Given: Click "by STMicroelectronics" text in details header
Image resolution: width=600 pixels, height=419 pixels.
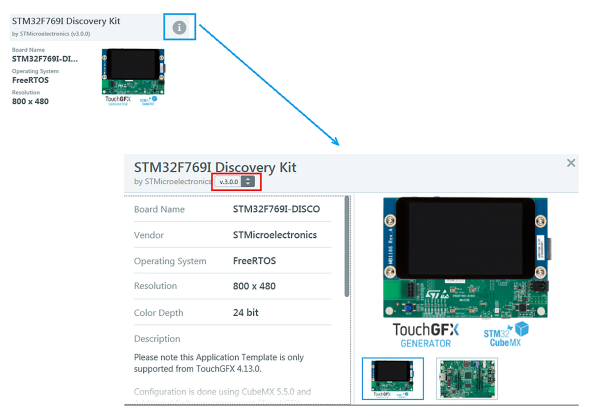Looking at the screenshot, I should click(x=172, y=182).
